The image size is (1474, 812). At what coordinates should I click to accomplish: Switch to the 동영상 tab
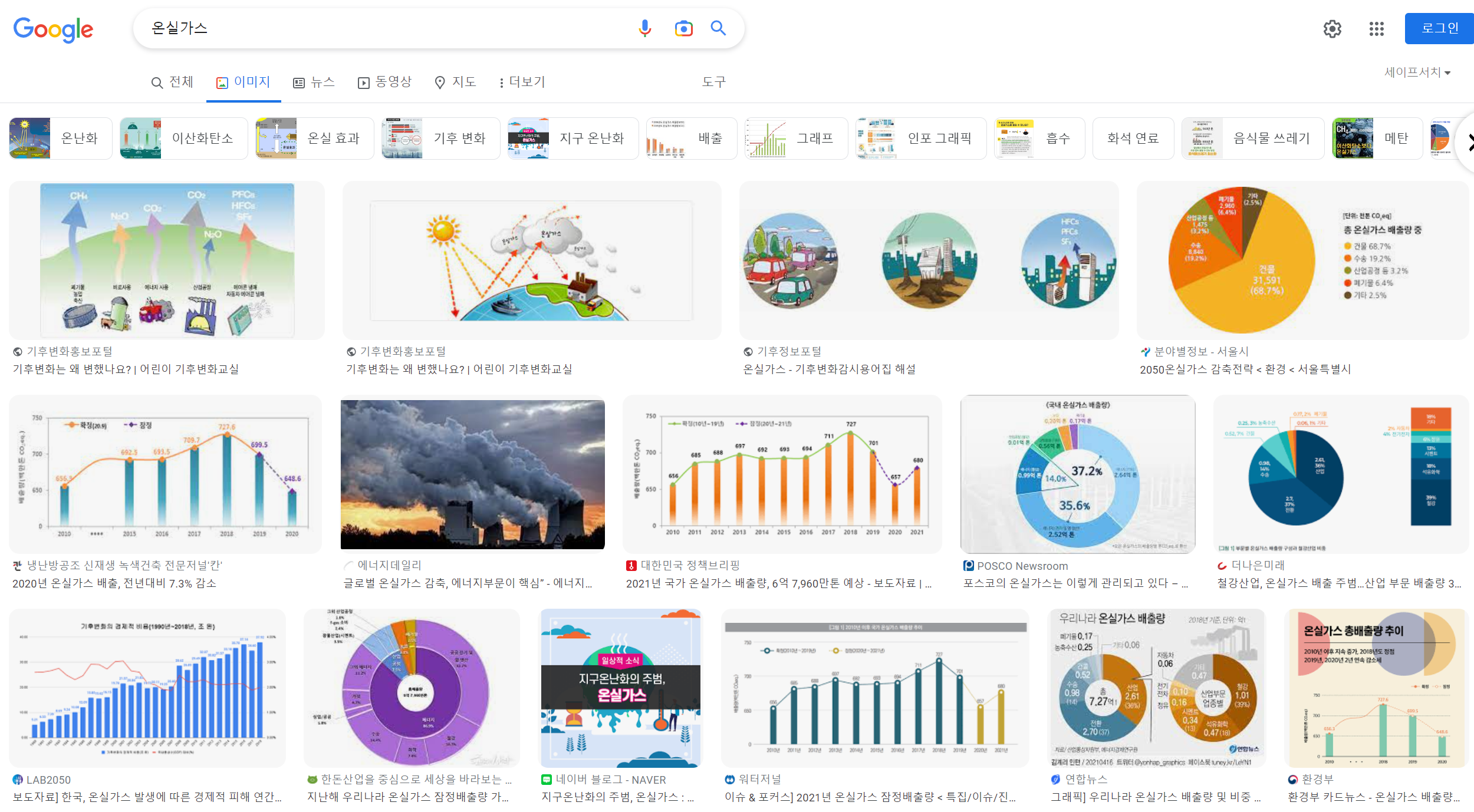(384, 82)
